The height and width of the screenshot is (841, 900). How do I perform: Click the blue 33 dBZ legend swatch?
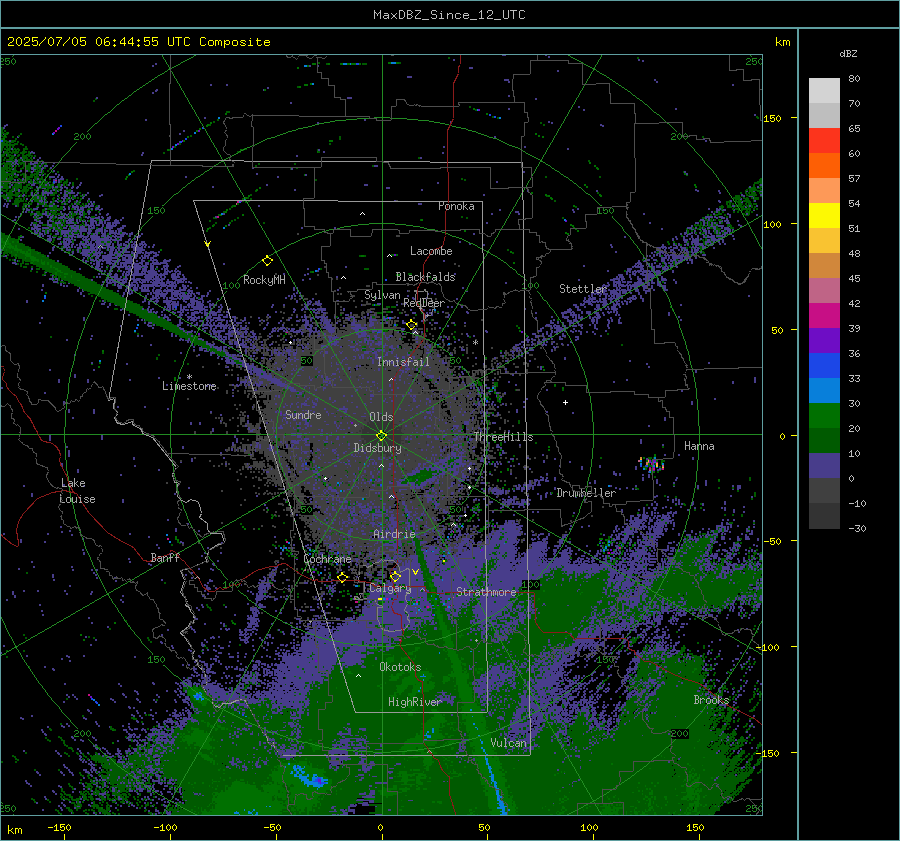[x=824, y=366]
